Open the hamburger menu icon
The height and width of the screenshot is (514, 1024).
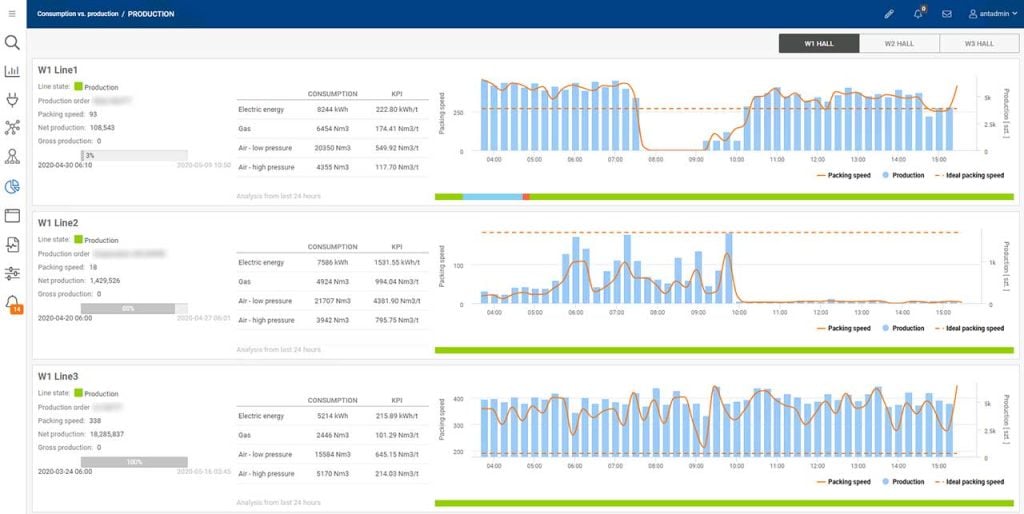(12, 14)
